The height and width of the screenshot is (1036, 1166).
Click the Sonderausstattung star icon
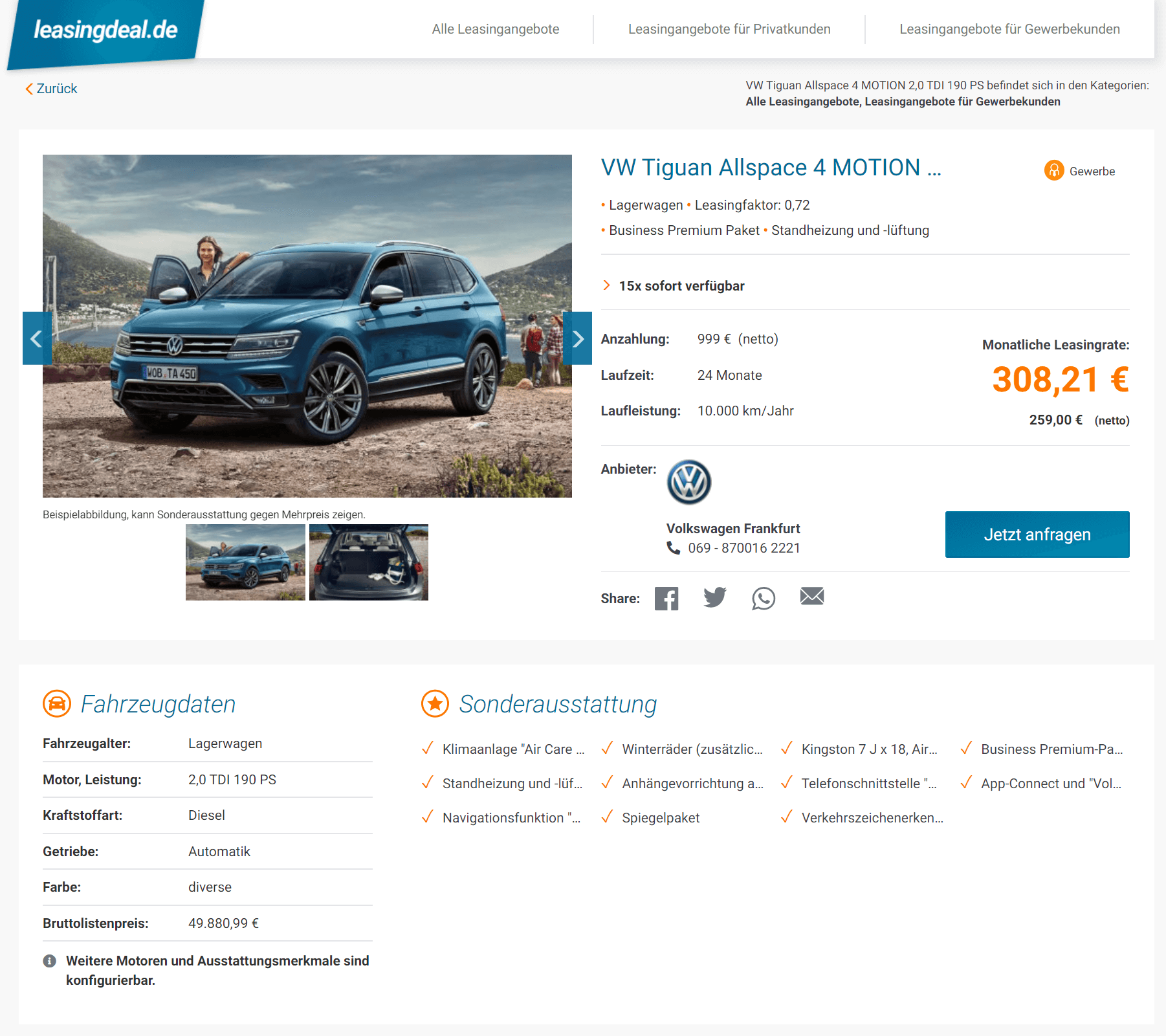coord(435,703)
